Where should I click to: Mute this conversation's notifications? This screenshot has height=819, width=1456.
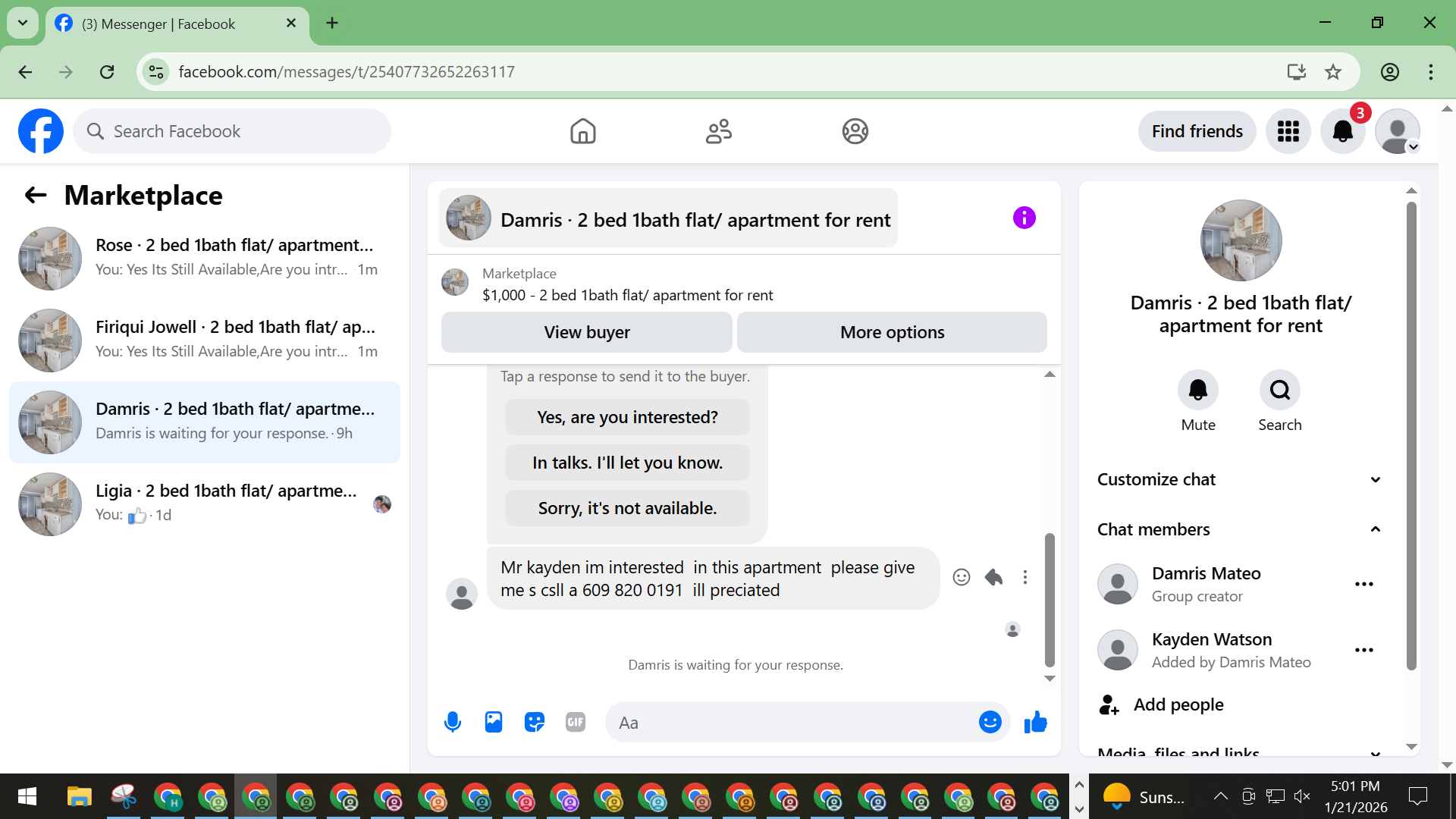coord(1198,391)
